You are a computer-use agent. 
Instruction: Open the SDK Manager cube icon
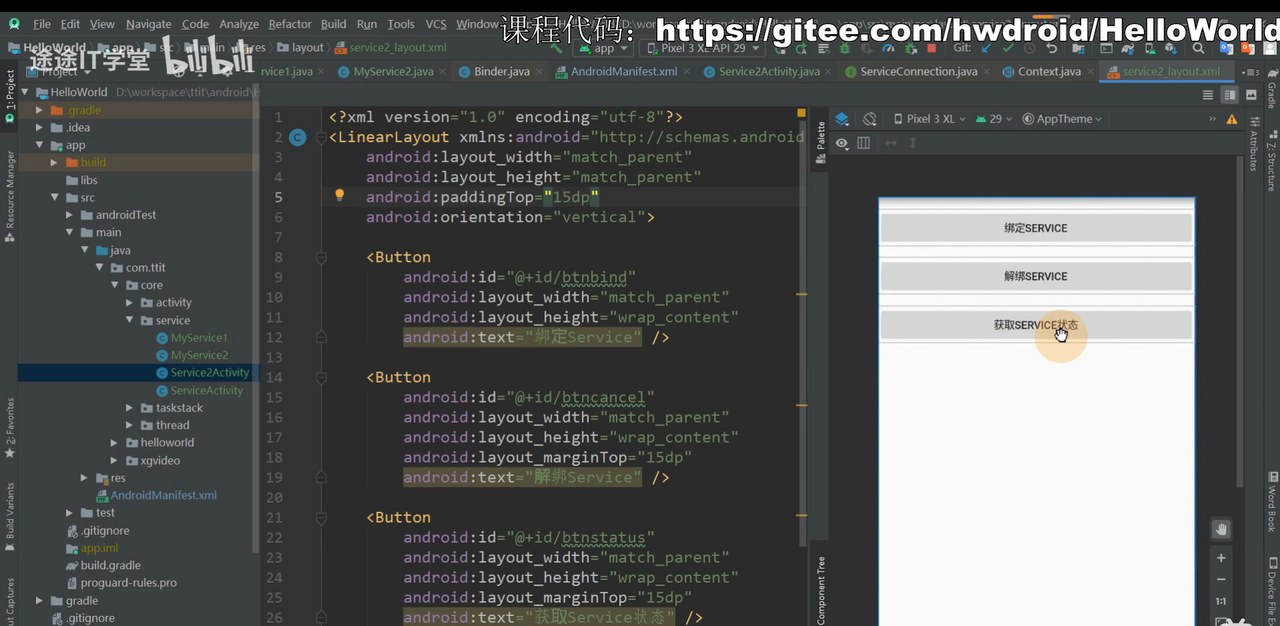coord(1171,48)
